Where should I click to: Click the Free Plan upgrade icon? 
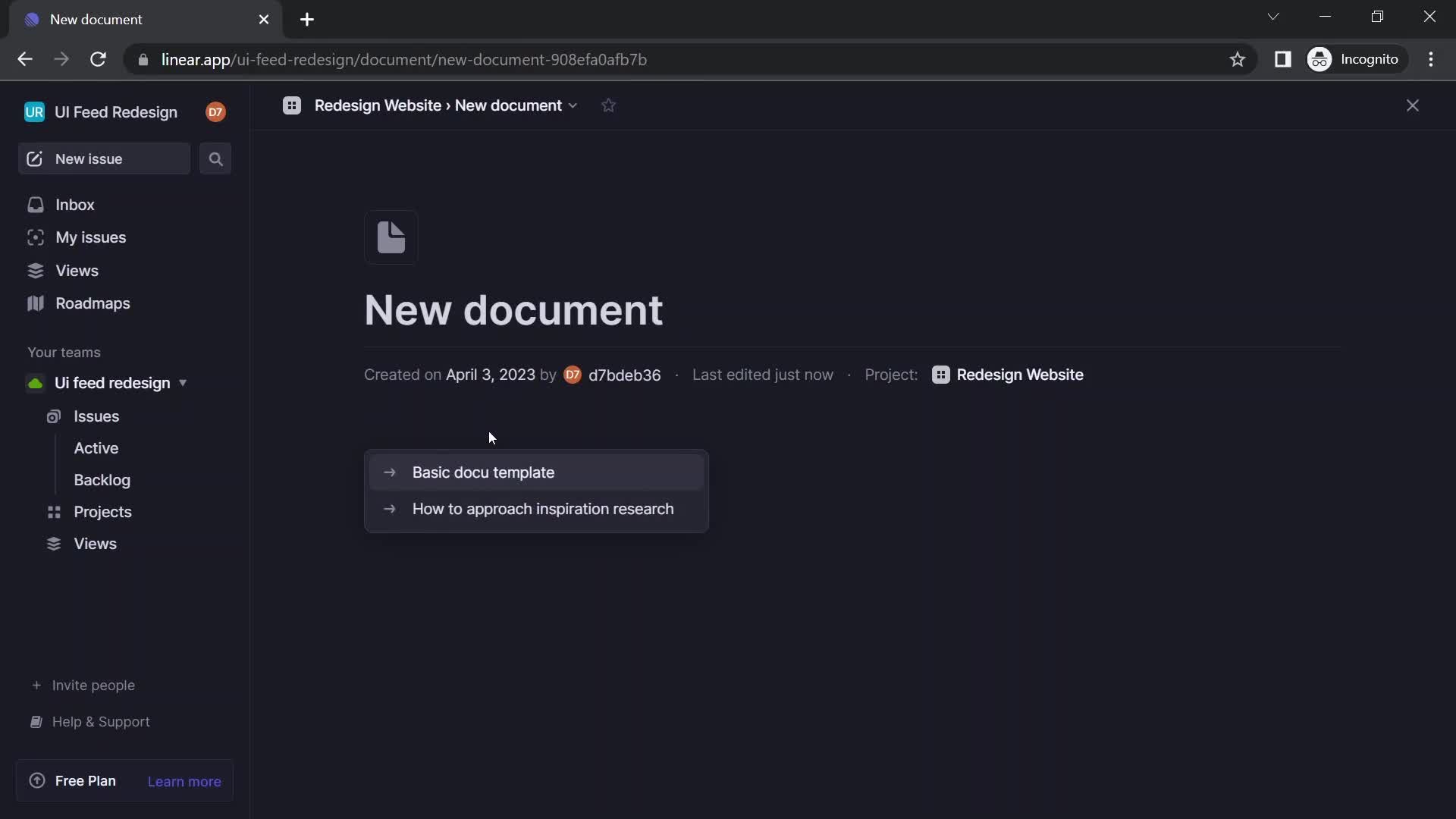[x=36, y=781]
